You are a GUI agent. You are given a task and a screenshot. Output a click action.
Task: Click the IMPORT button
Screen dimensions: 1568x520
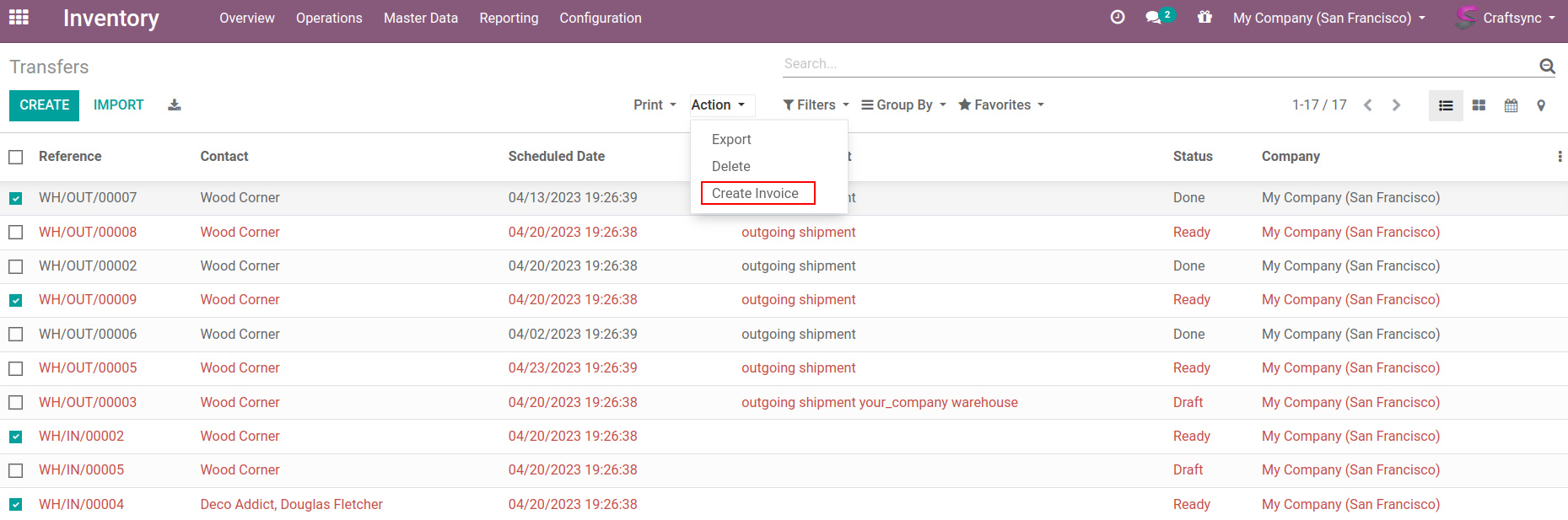pyautogui.click(x=118, y=105)
